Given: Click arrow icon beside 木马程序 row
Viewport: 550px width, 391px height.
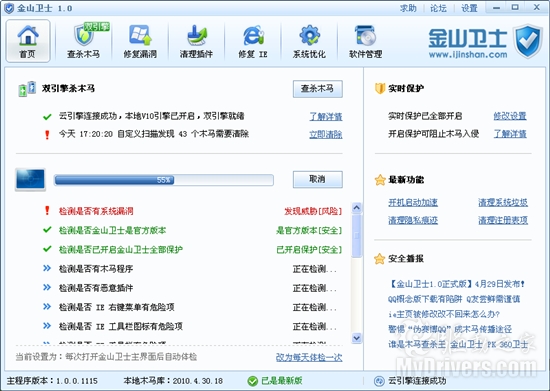Looking at the screenshot, I should click(x=47, y=268).
